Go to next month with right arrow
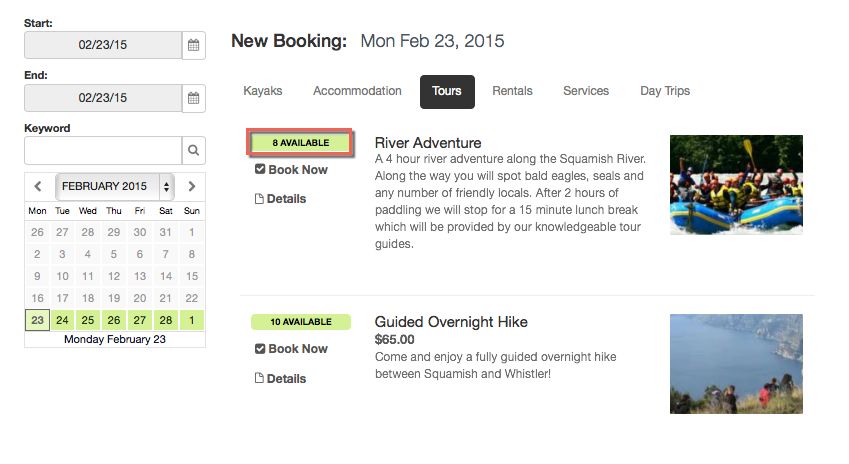 coord(192,186)
